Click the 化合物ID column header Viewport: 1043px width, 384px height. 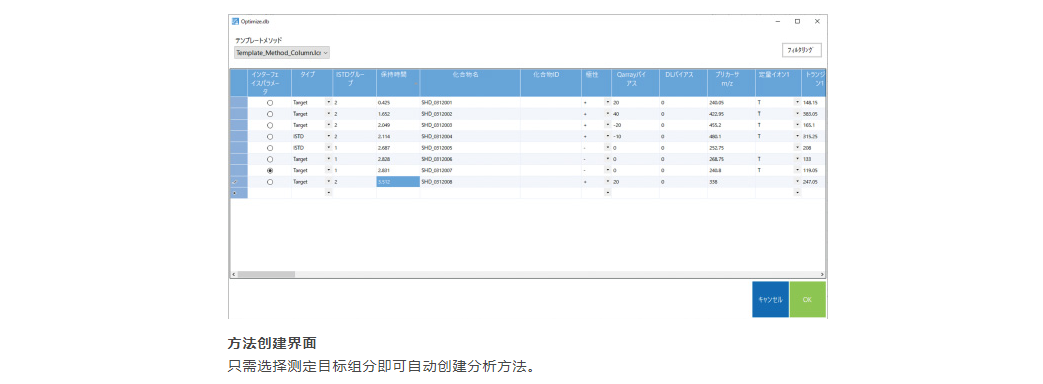coord(551,83)
